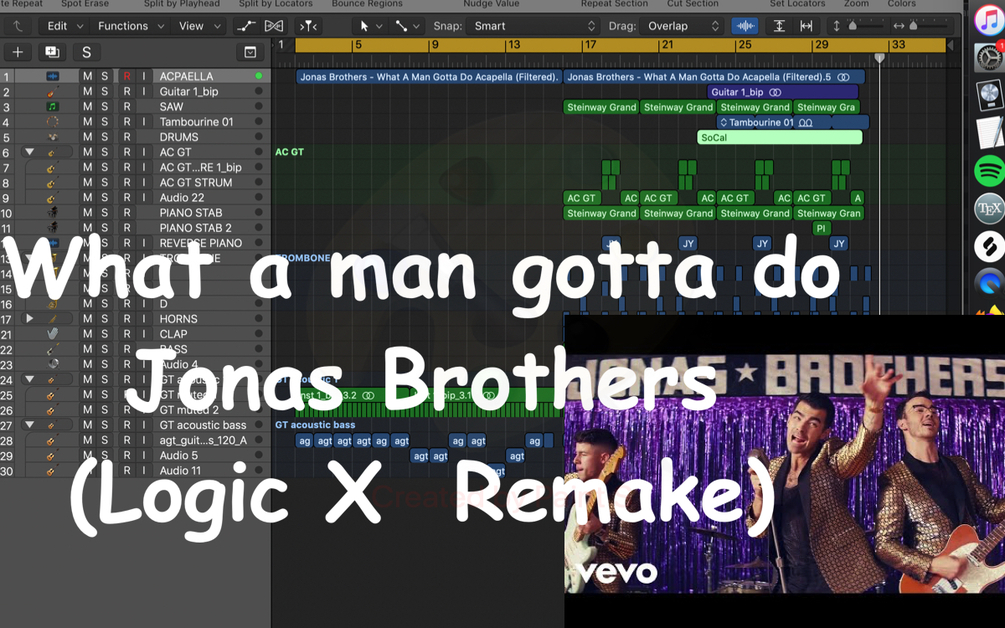This screenshot has height=628, width=1005.
Task: Toggle global Solo with the S button
Action: coord(87,52)
